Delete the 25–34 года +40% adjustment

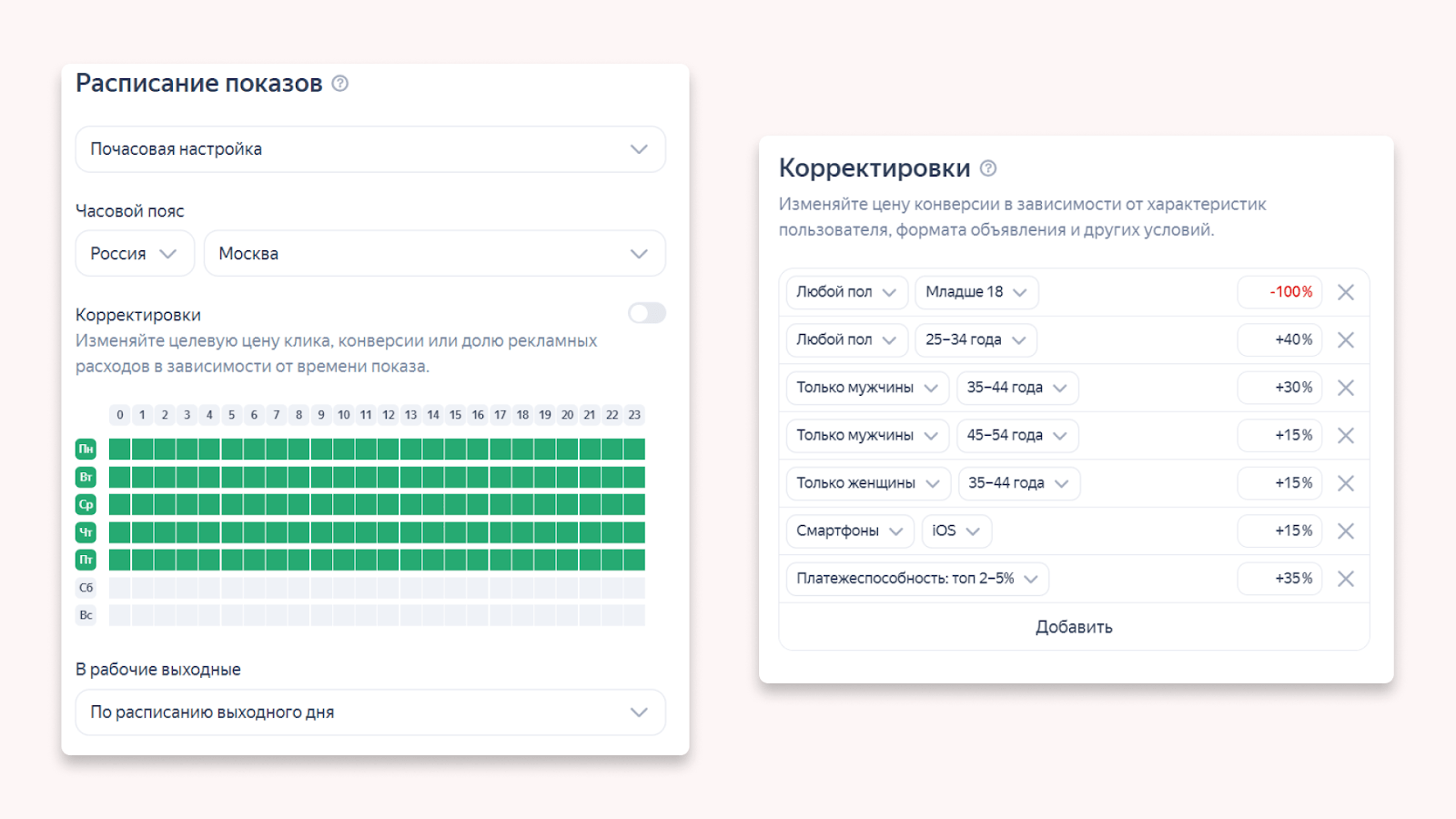(x=1346, y=340)
